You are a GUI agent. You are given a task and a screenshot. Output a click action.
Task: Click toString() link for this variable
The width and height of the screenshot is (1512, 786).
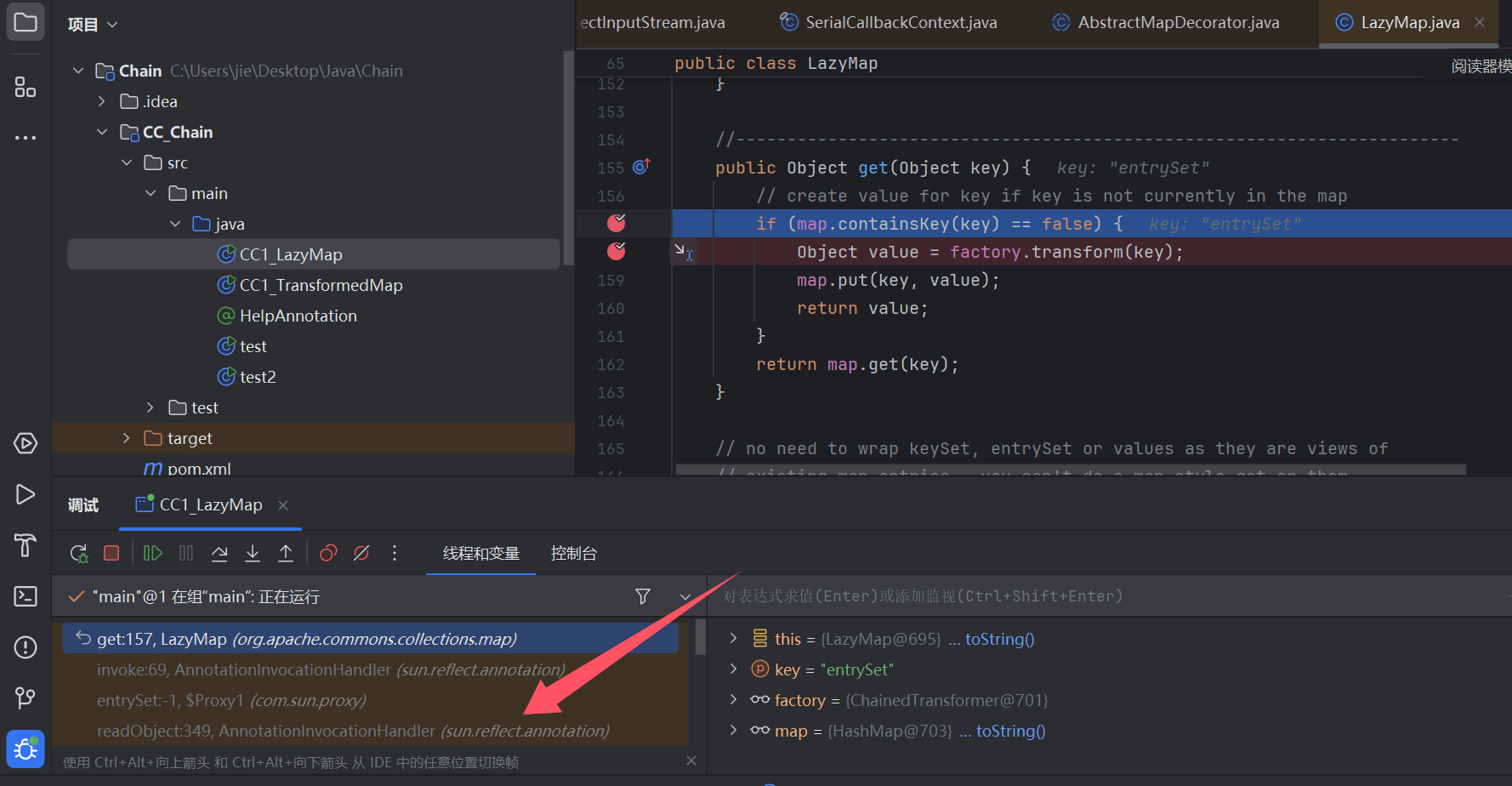point(1000,639)
